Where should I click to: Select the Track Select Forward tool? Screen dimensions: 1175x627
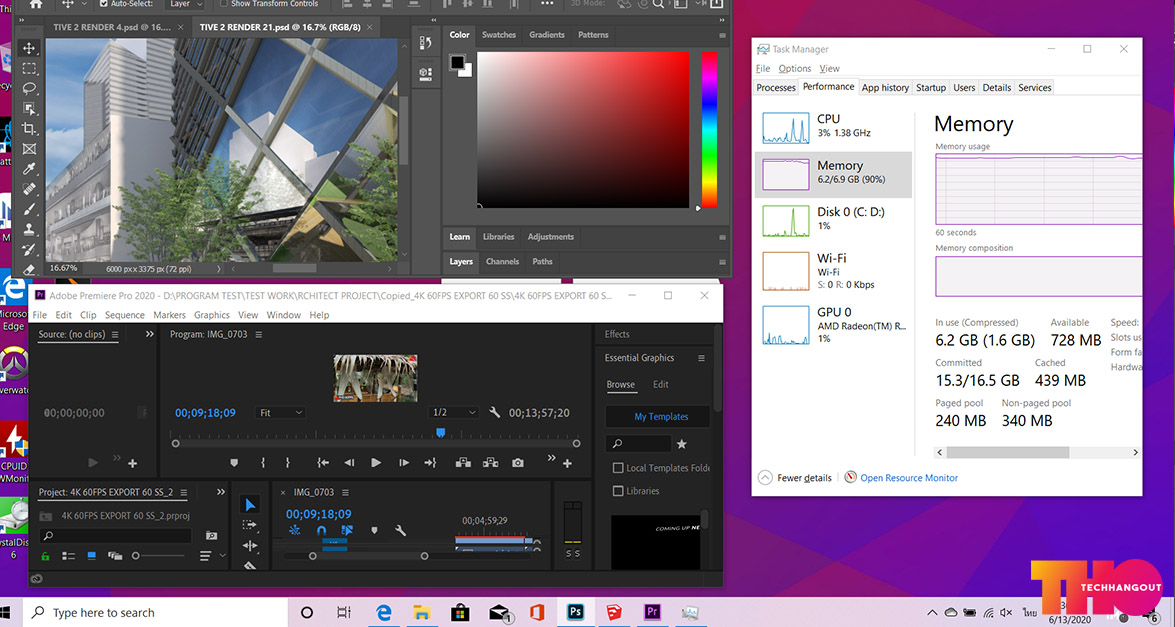250,525
